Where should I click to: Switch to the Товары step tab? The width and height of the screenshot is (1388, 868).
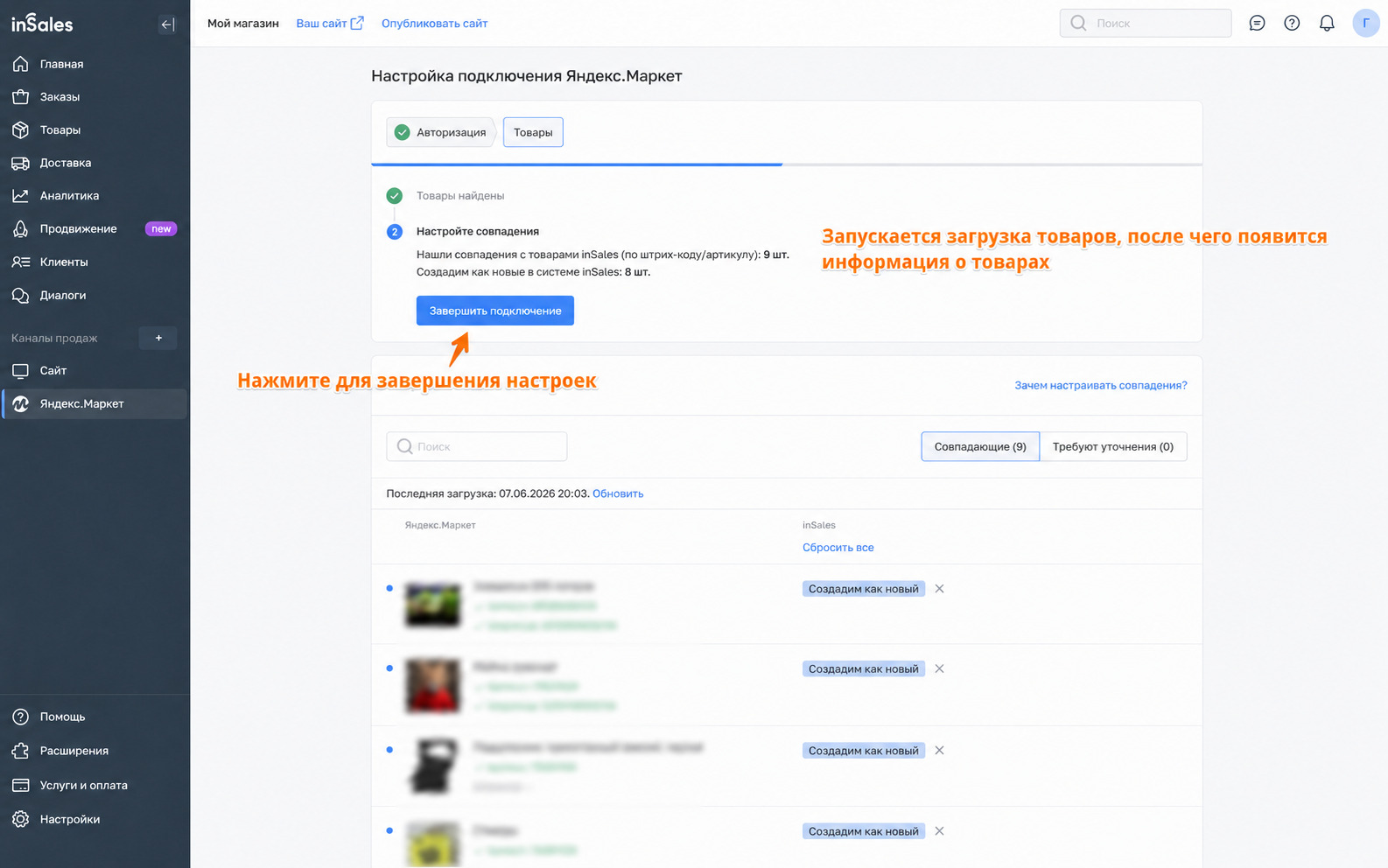[x=533, y=132]
